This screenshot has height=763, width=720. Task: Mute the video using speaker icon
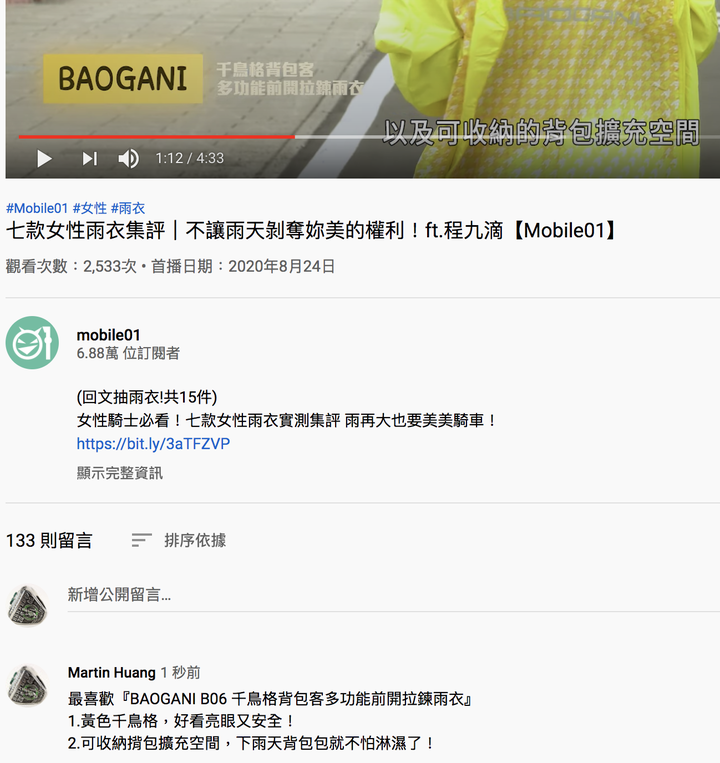(x=128, y=159)
